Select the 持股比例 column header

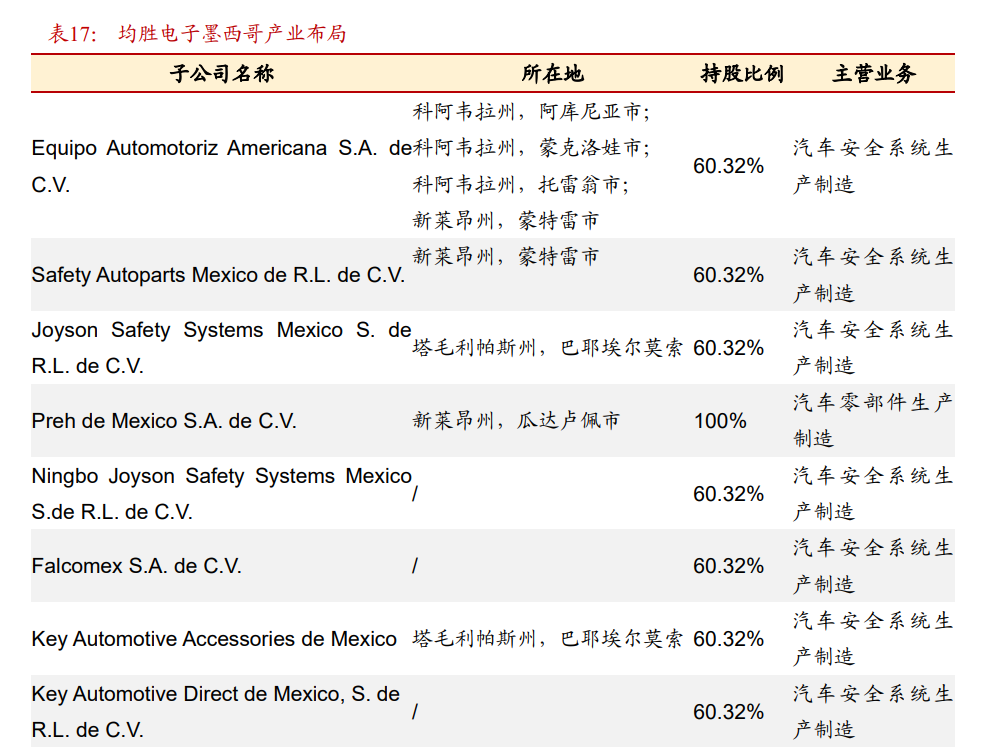(741, 73)
